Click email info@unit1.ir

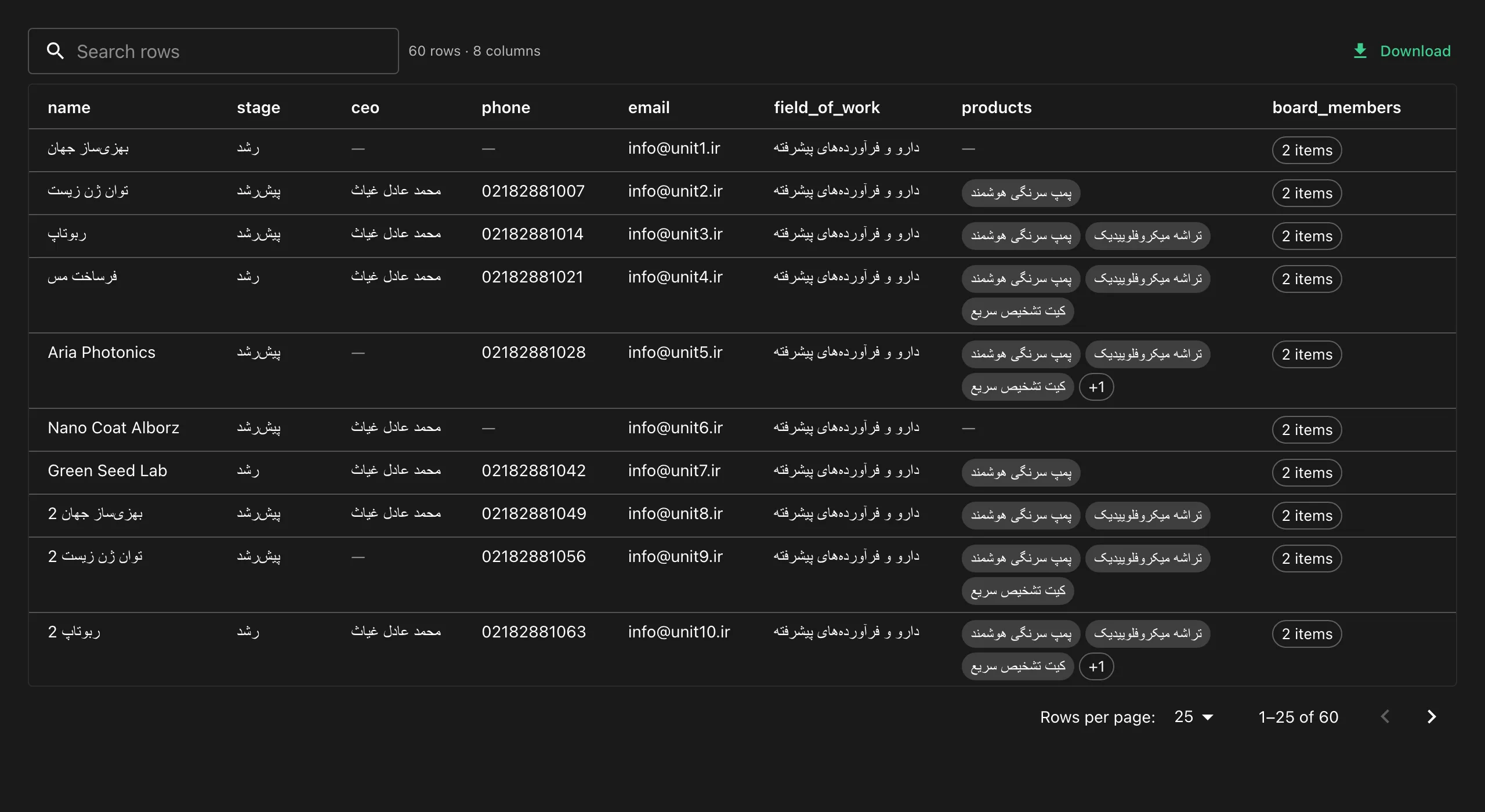pyautogui.click(x=674, y=148)
